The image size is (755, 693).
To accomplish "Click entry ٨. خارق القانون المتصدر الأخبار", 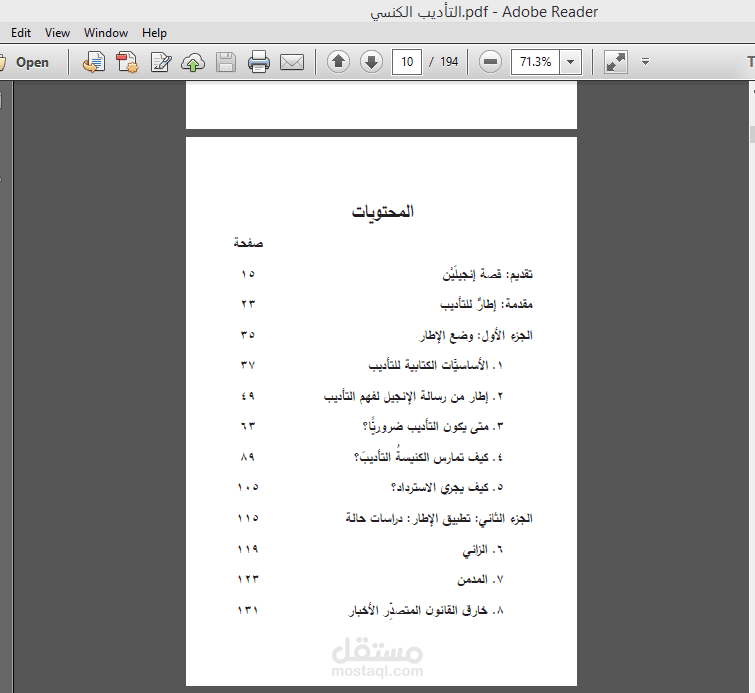I will point(426,610).
